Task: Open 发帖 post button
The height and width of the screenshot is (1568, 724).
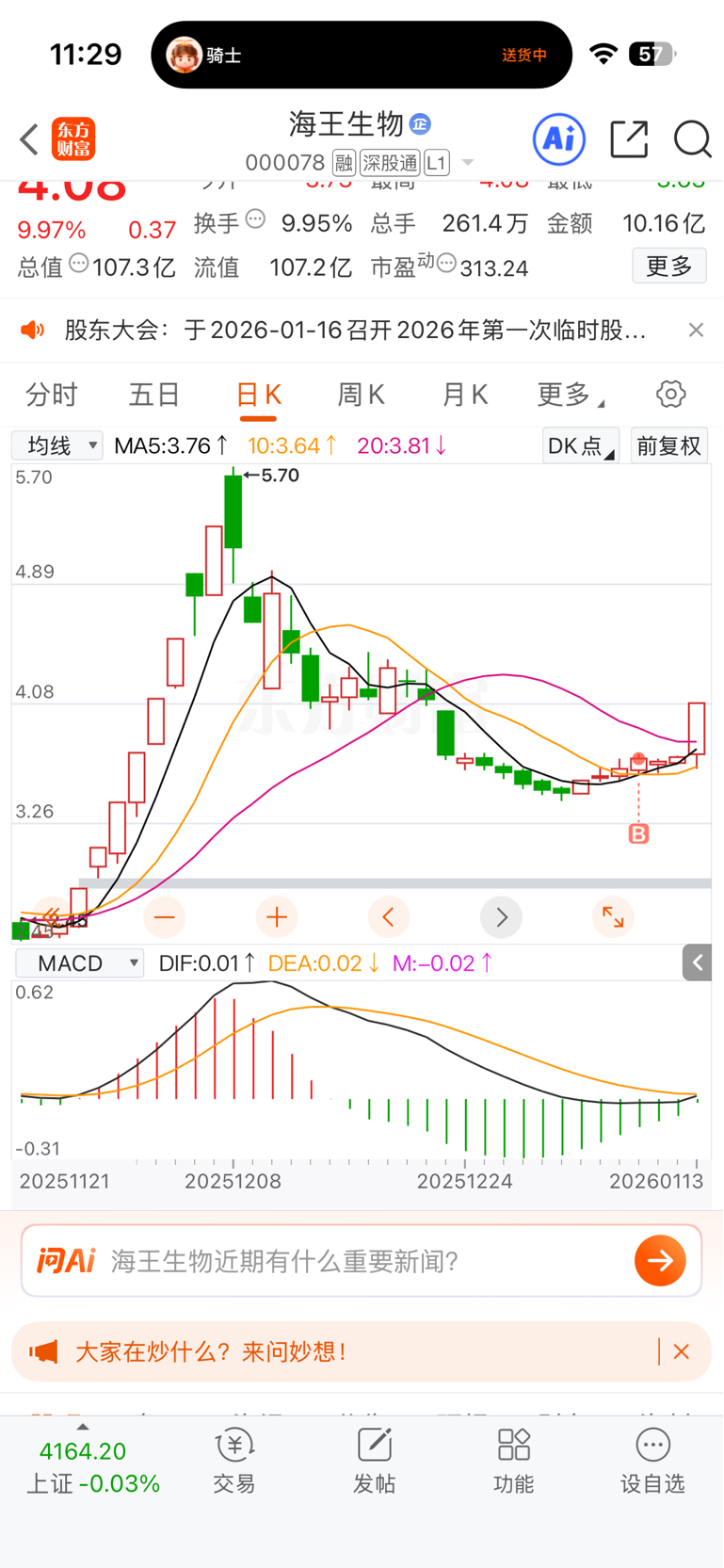Action: pos(375,1462)
